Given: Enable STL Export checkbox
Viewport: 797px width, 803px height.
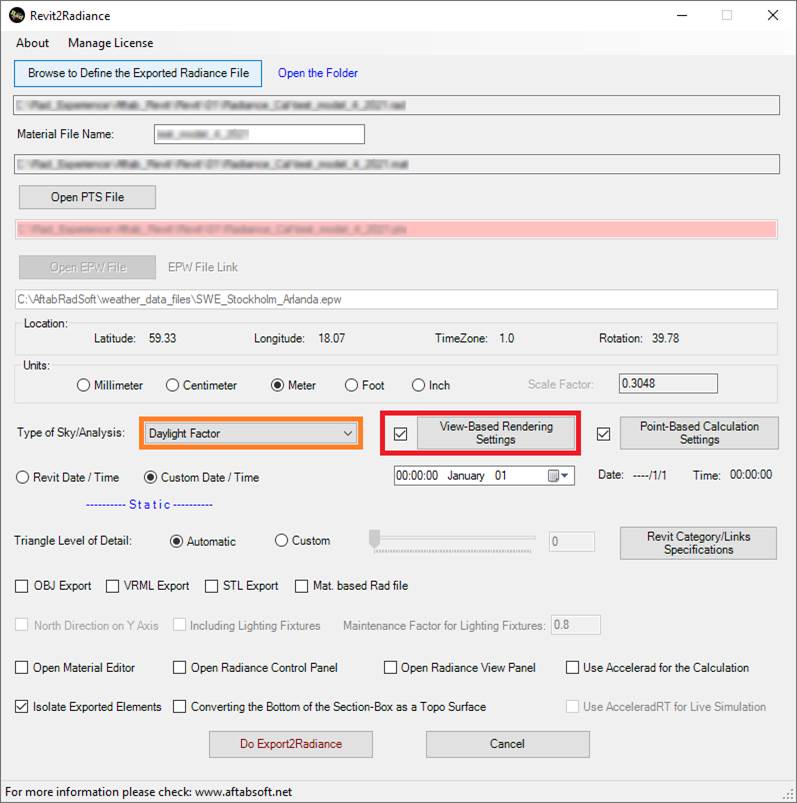Looking at the screenshot, I should click(211, 586).
